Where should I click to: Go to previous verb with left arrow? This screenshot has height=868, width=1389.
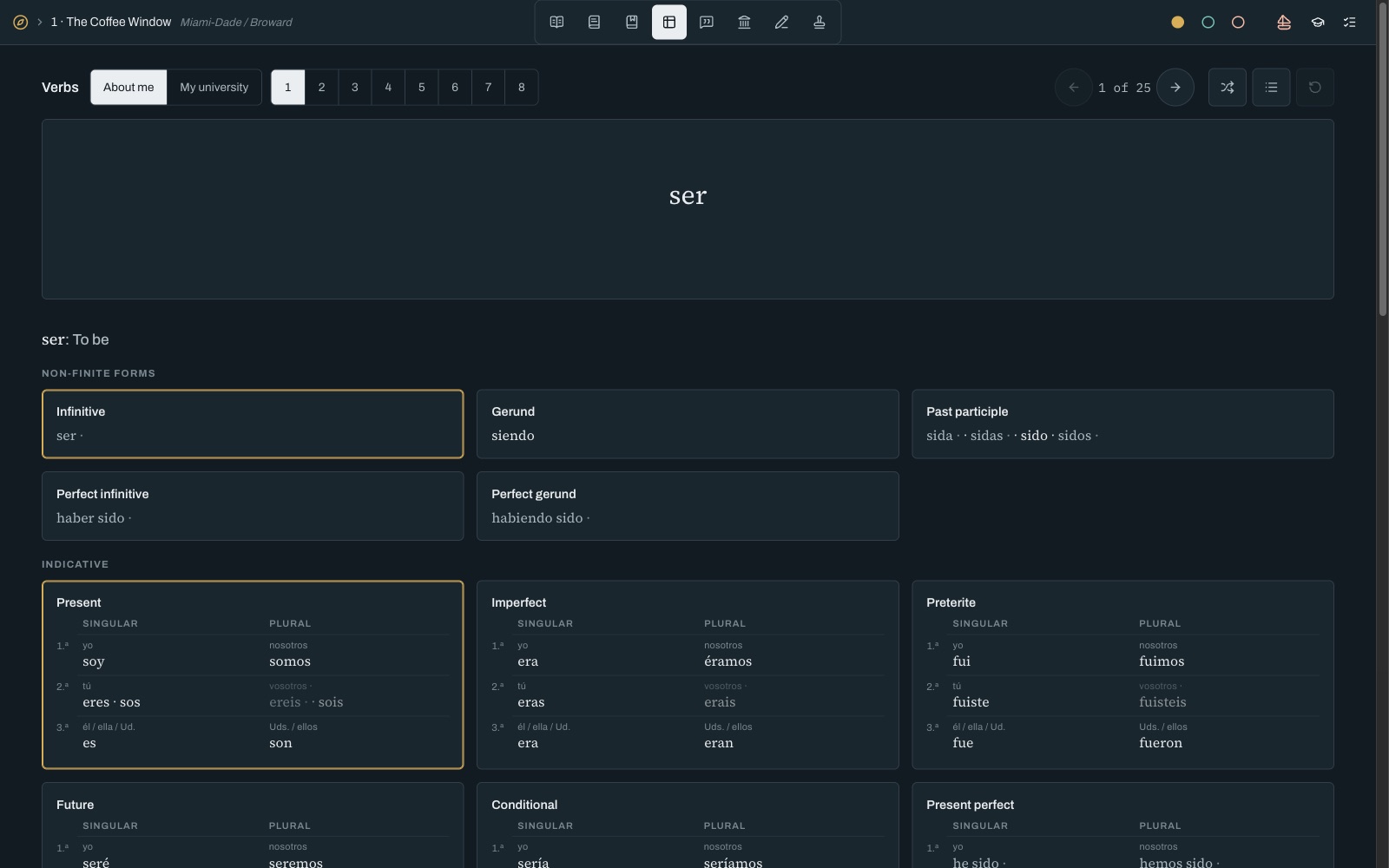click(x=1074, y=87)
